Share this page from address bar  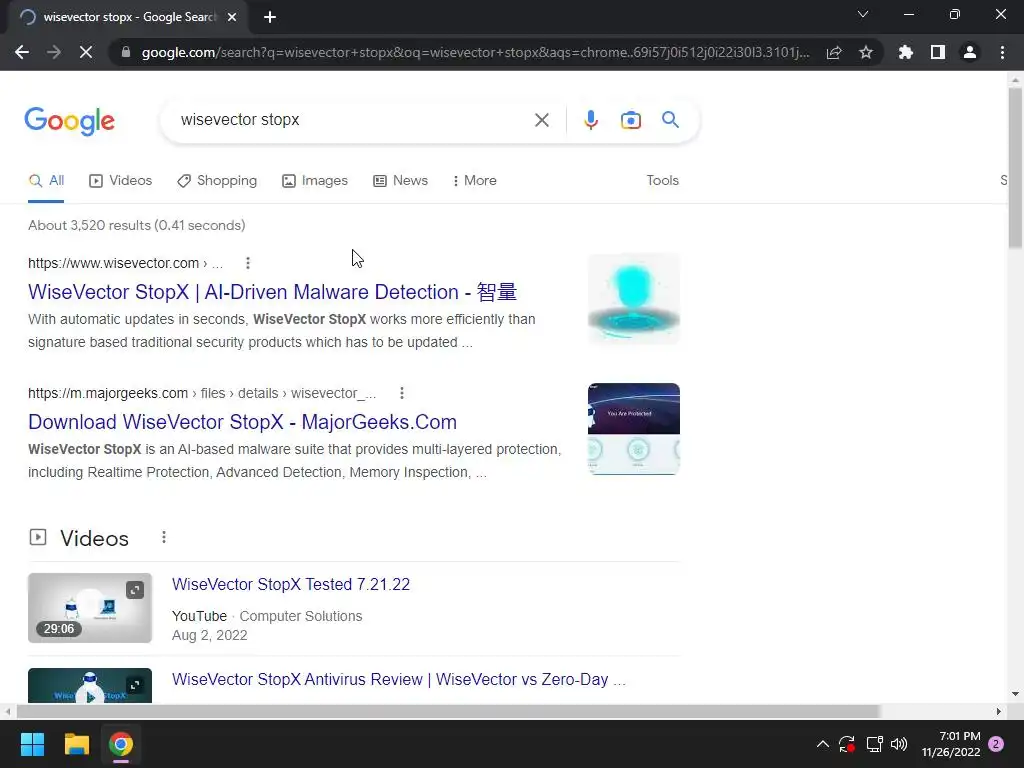(834, 52)
